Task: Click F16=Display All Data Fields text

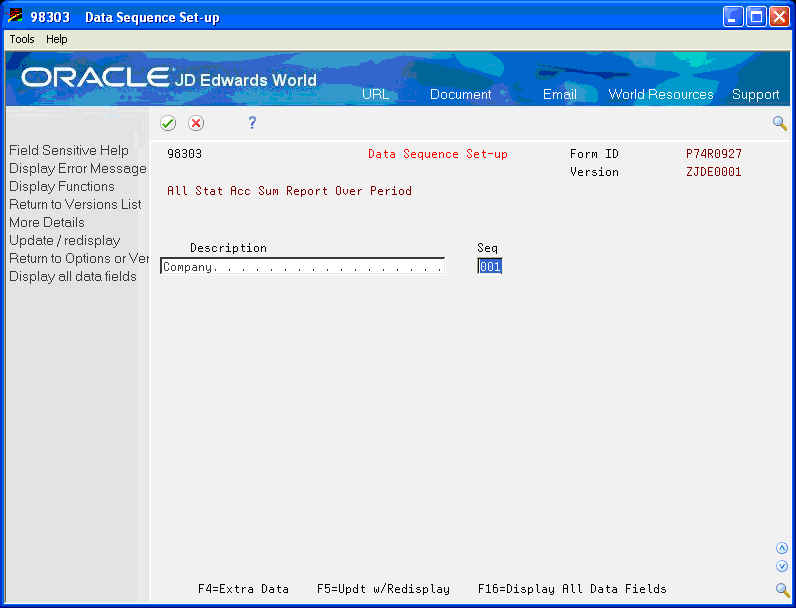Action: [x=572, y=589]
